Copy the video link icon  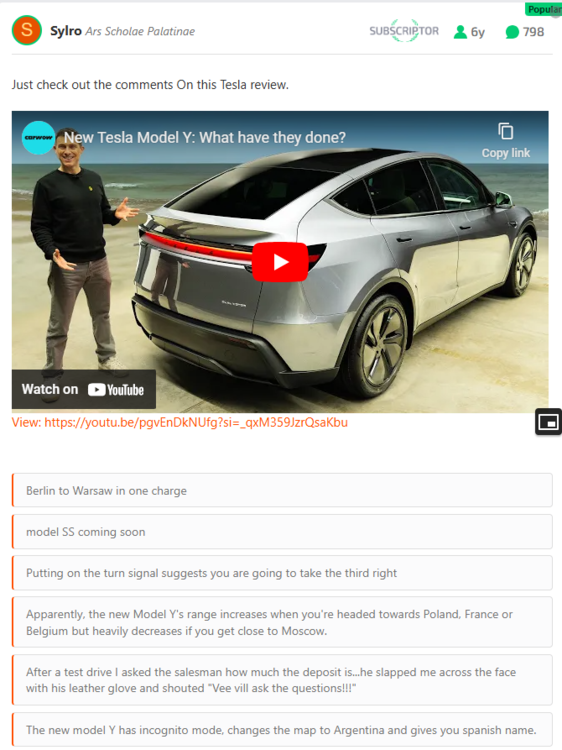[x=506, y=131]
